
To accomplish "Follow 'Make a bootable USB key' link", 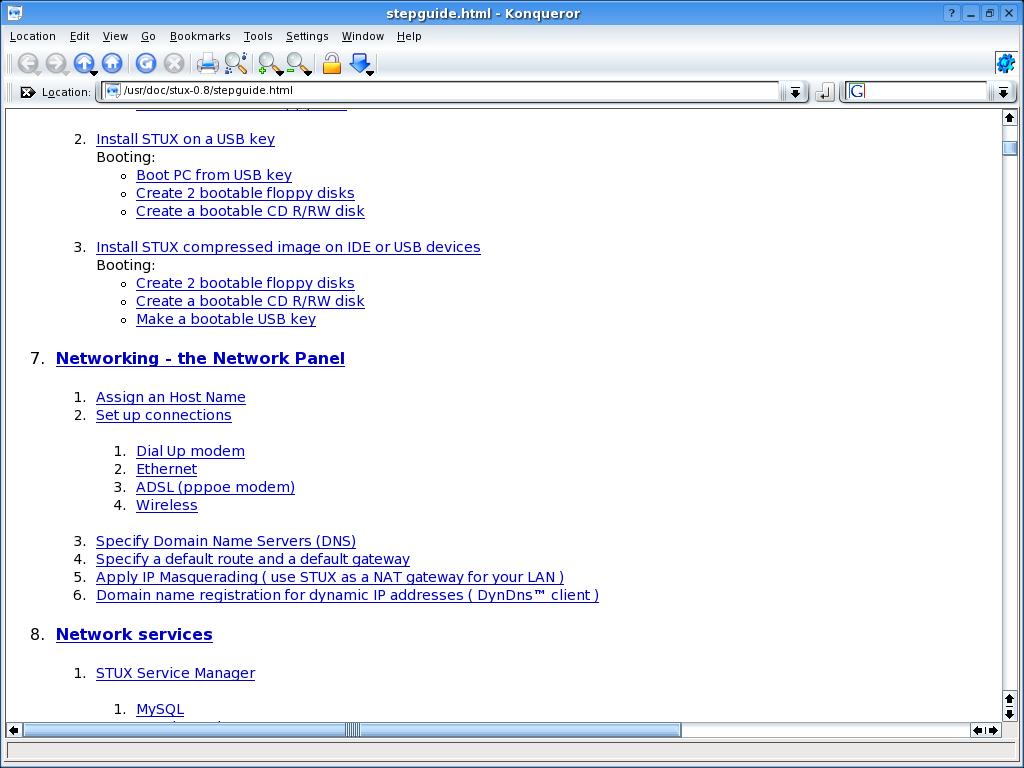I will point(226,319).
